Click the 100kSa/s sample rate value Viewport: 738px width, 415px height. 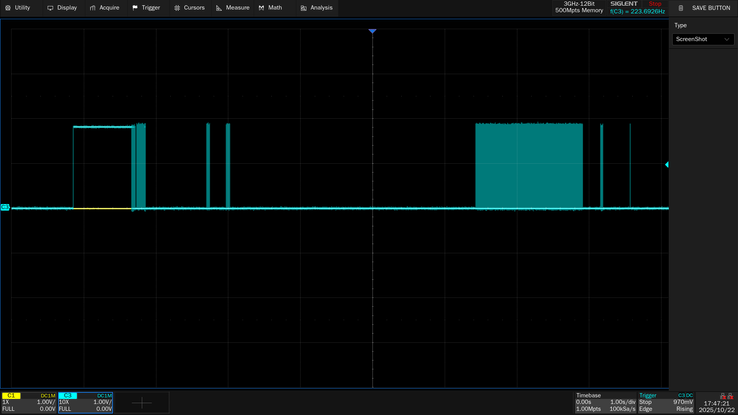[x=623, y=409]
